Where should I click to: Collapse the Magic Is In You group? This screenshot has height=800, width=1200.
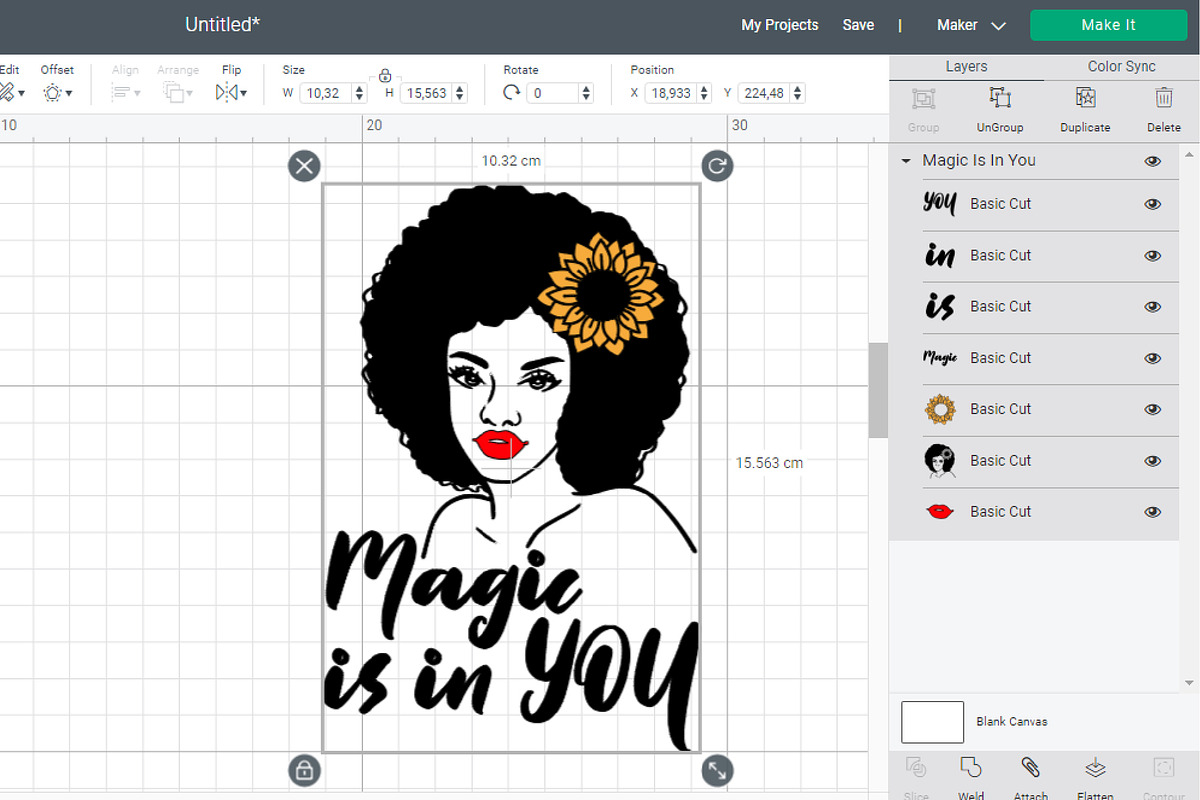click(906, 161)
